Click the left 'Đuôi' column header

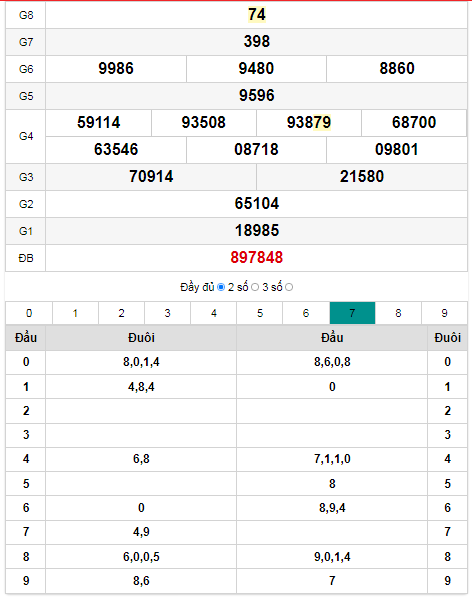pyautogui.click(x=141, y=337)
